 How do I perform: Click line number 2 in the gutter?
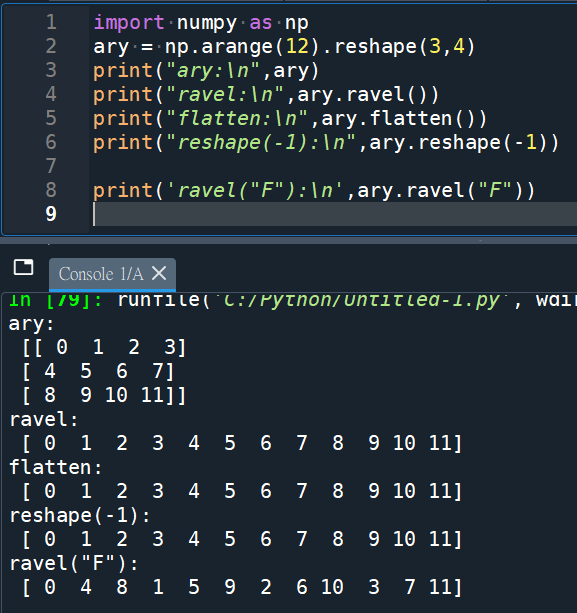(51, 46)
